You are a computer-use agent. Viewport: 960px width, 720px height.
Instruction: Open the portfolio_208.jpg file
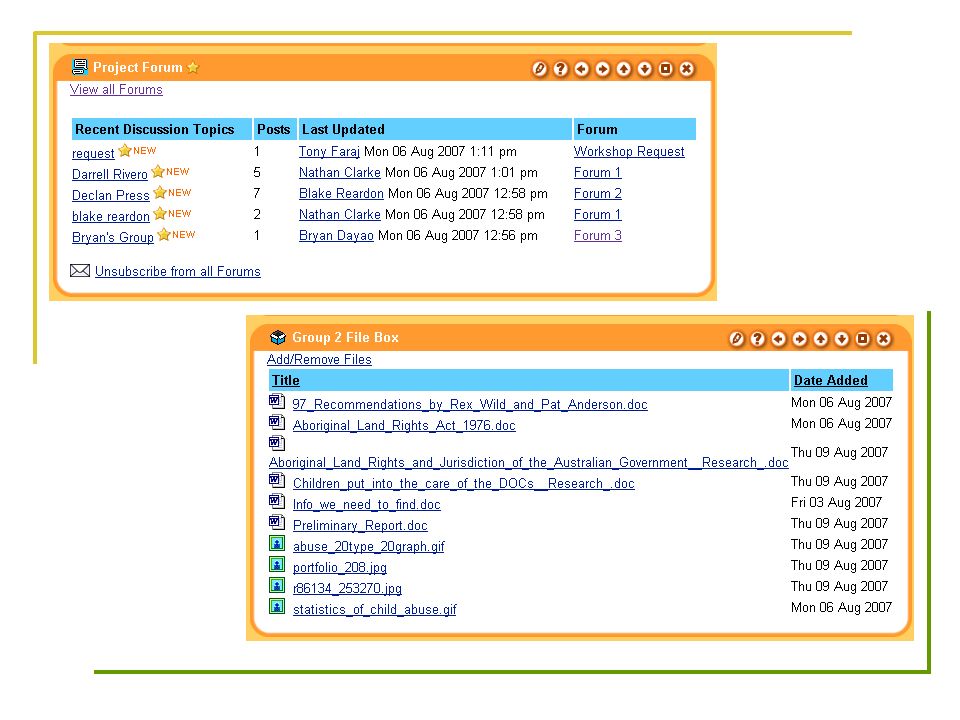[x=340, y=567]
